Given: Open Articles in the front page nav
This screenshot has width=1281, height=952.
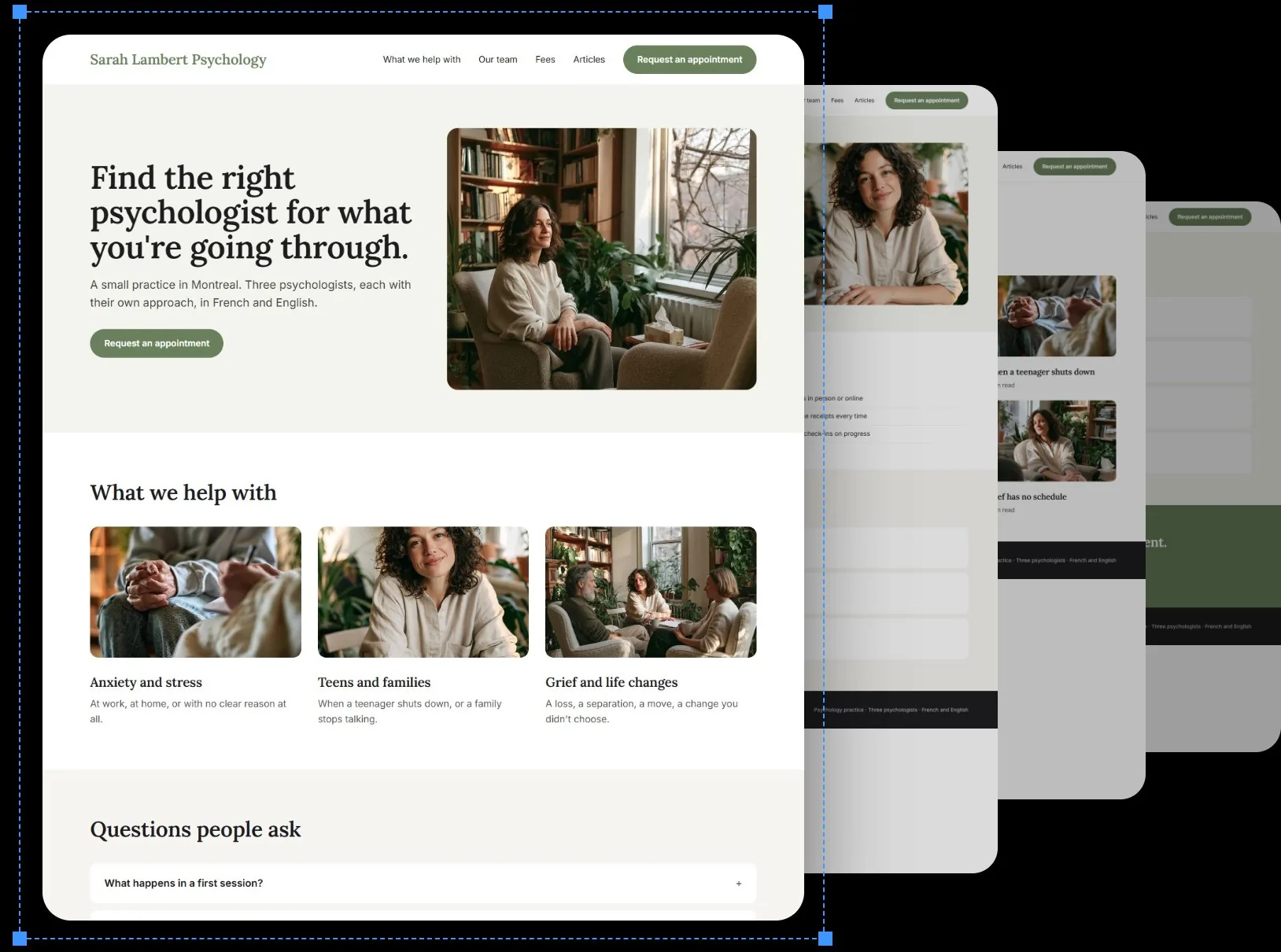Looking at the screenshot, I should point(589,60).
